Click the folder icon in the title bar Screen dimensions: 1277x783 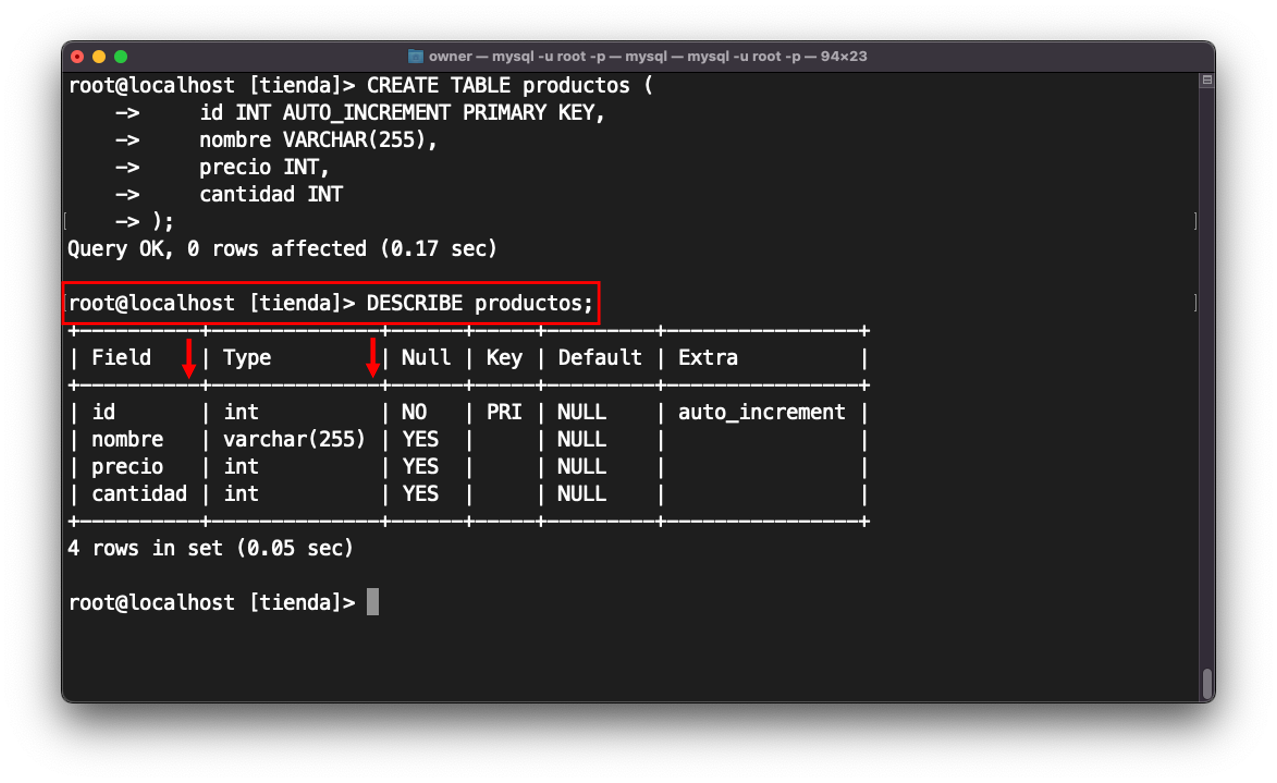(x=415, y=56)
